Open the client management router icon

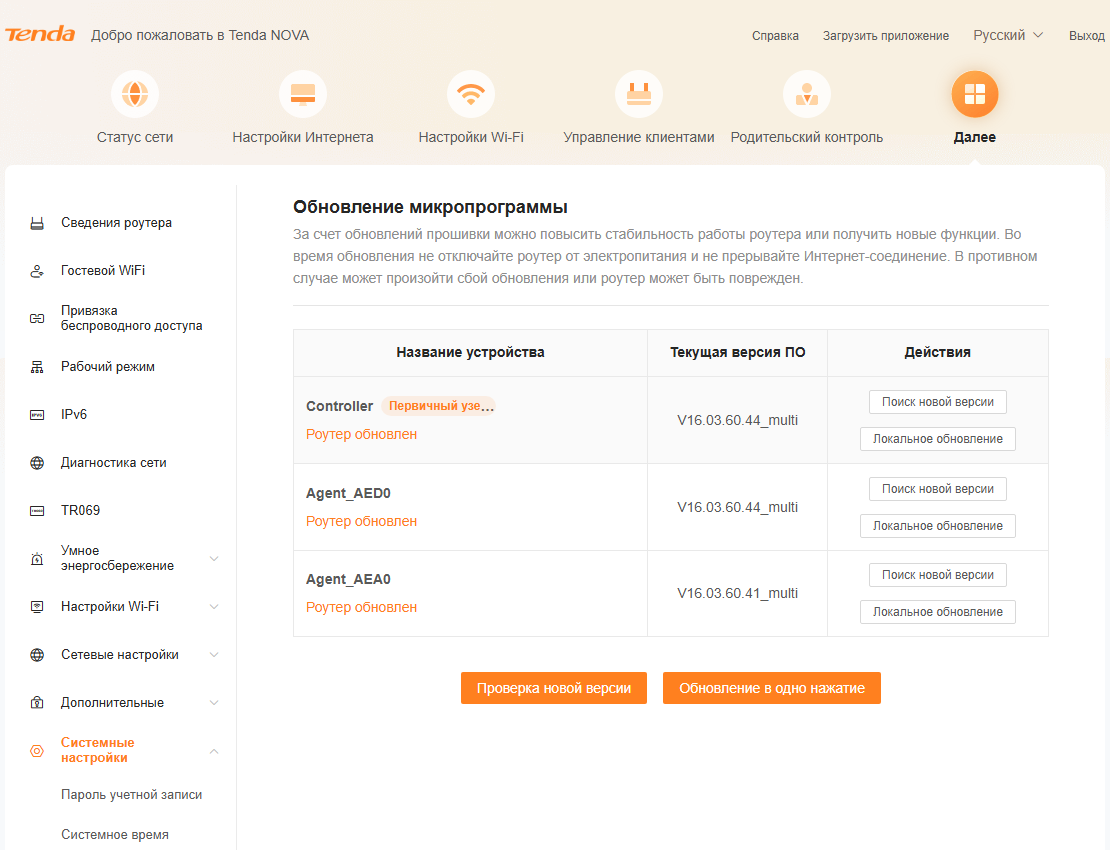pyautogui.click(x=639, y=94)
